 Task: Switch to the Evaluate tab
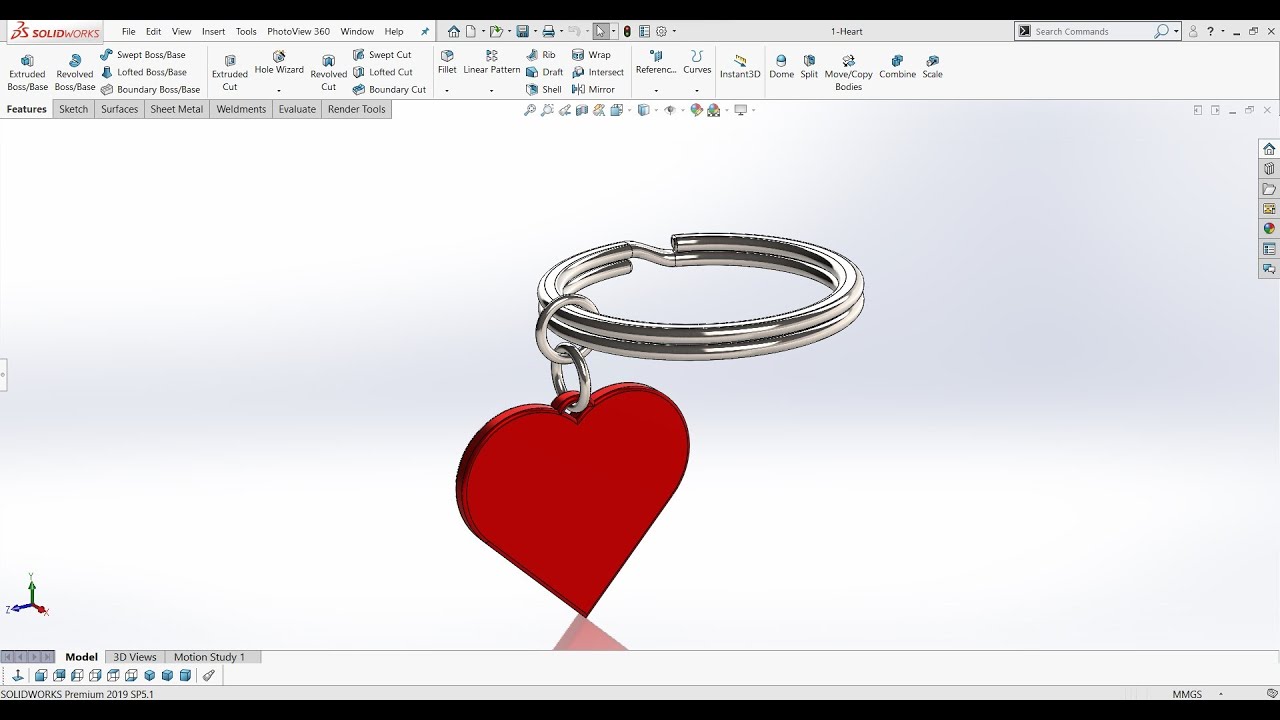(x=297, y=109)
